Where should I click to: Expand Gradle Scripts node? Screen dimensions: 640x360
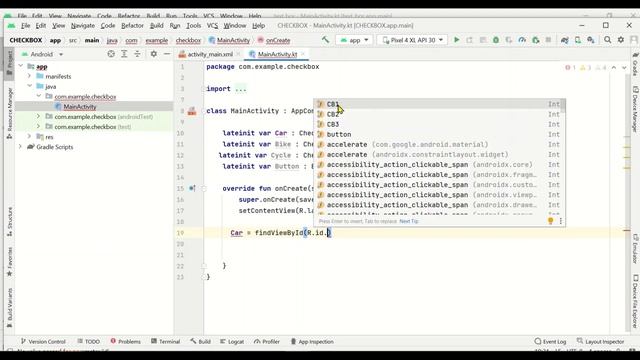click(x=21, y=147)
